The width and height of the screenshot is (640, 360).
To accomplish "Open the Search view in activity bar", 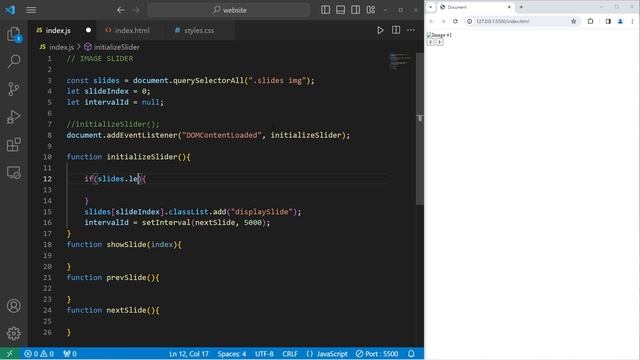I will (x=14, y=62).
